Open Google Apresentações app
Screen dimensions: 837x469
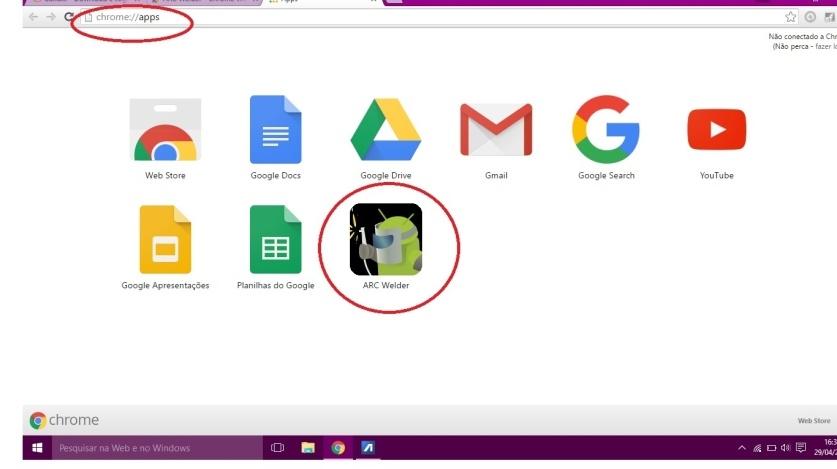click(165, 248)
